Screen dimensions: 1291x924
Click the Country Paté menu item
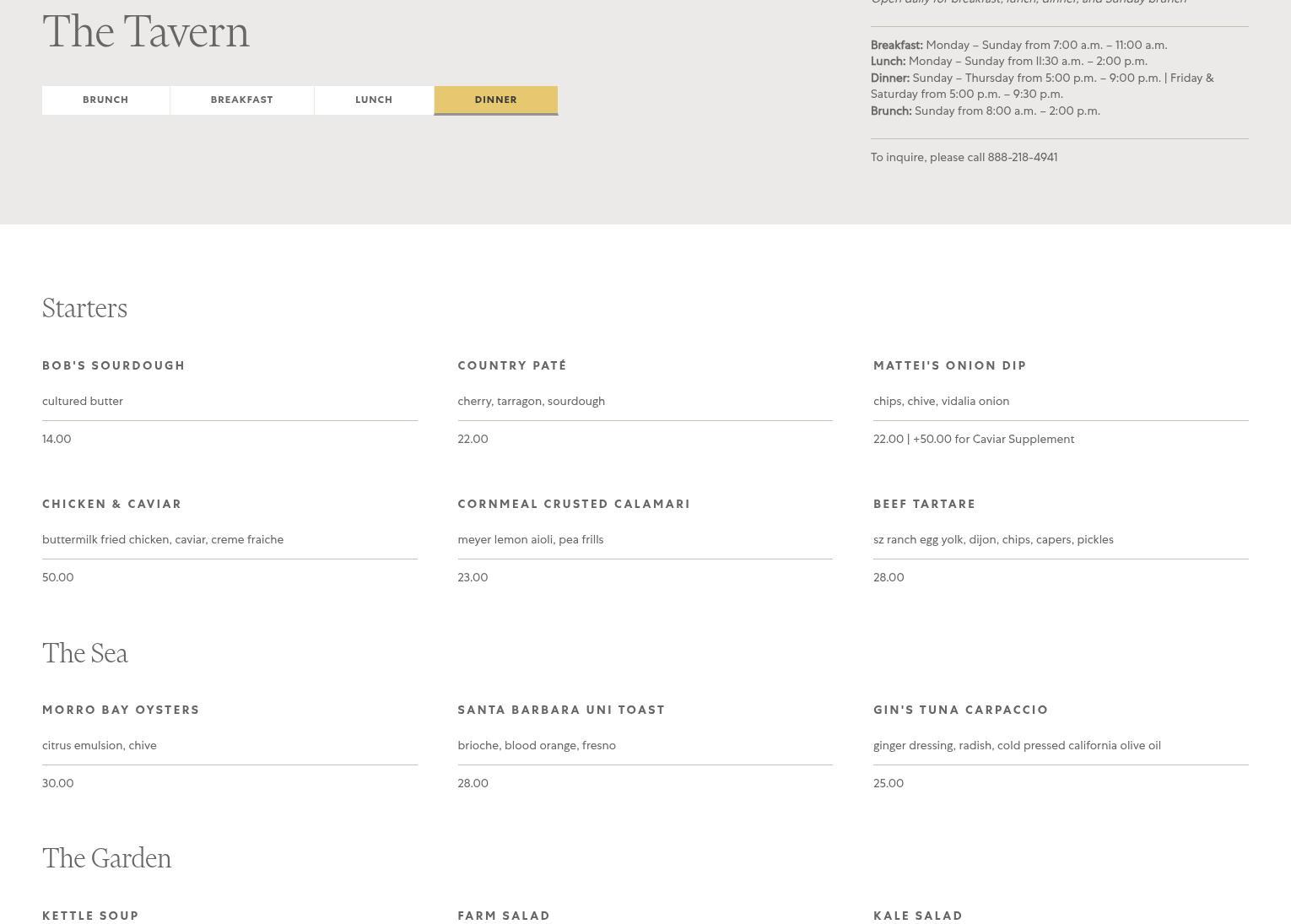click(512, 365)
